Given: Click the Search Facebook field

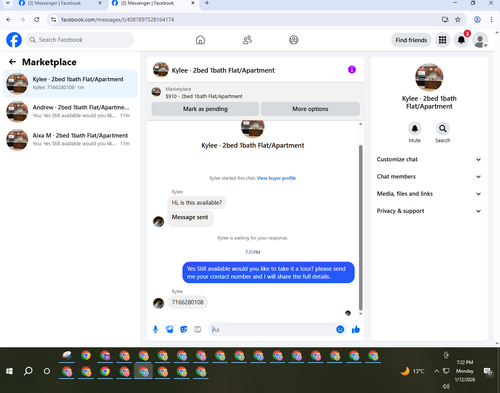Looking at the screenshot, I should 80,40.
